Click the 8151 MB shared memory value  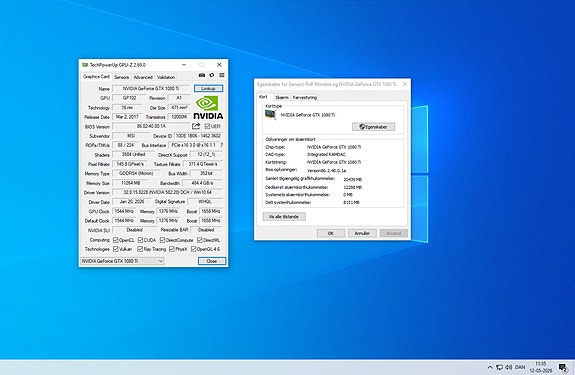click(x=351, y=202)
